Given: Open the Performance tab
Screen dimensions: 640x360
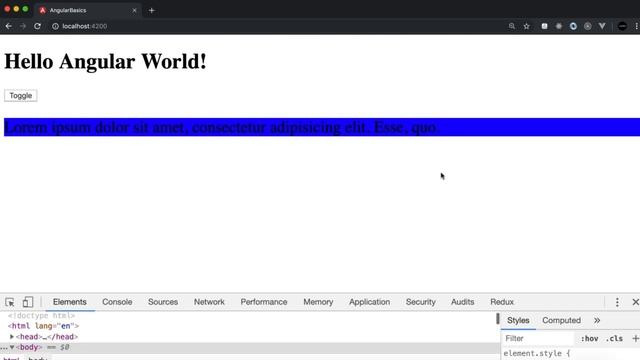Looking at the screenshot, I should point(264,302).
